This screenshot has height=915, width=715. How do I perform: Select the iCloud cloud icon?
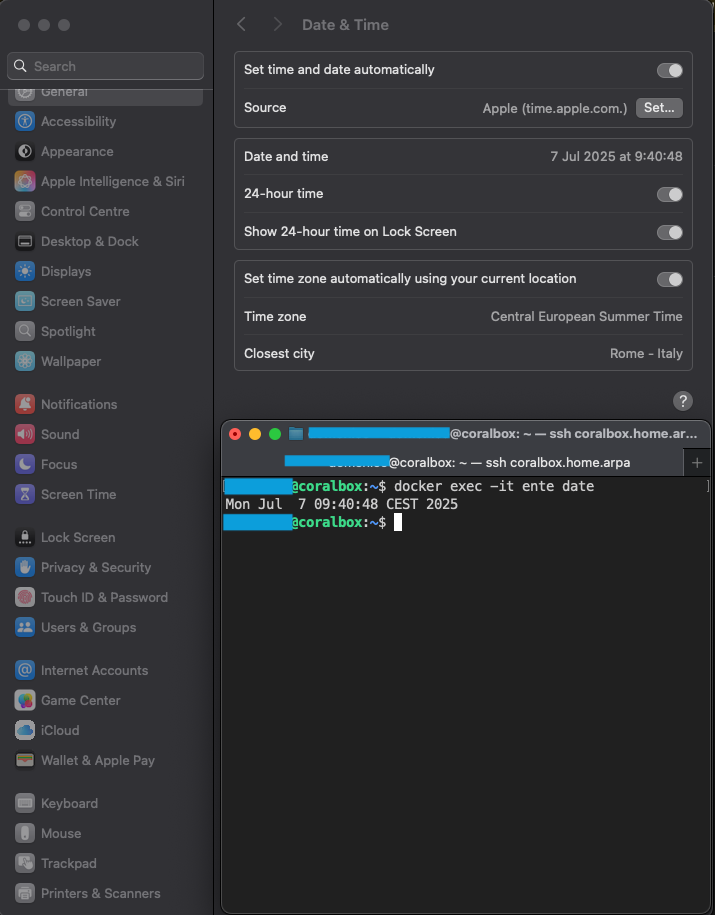[x=25, y=731]
